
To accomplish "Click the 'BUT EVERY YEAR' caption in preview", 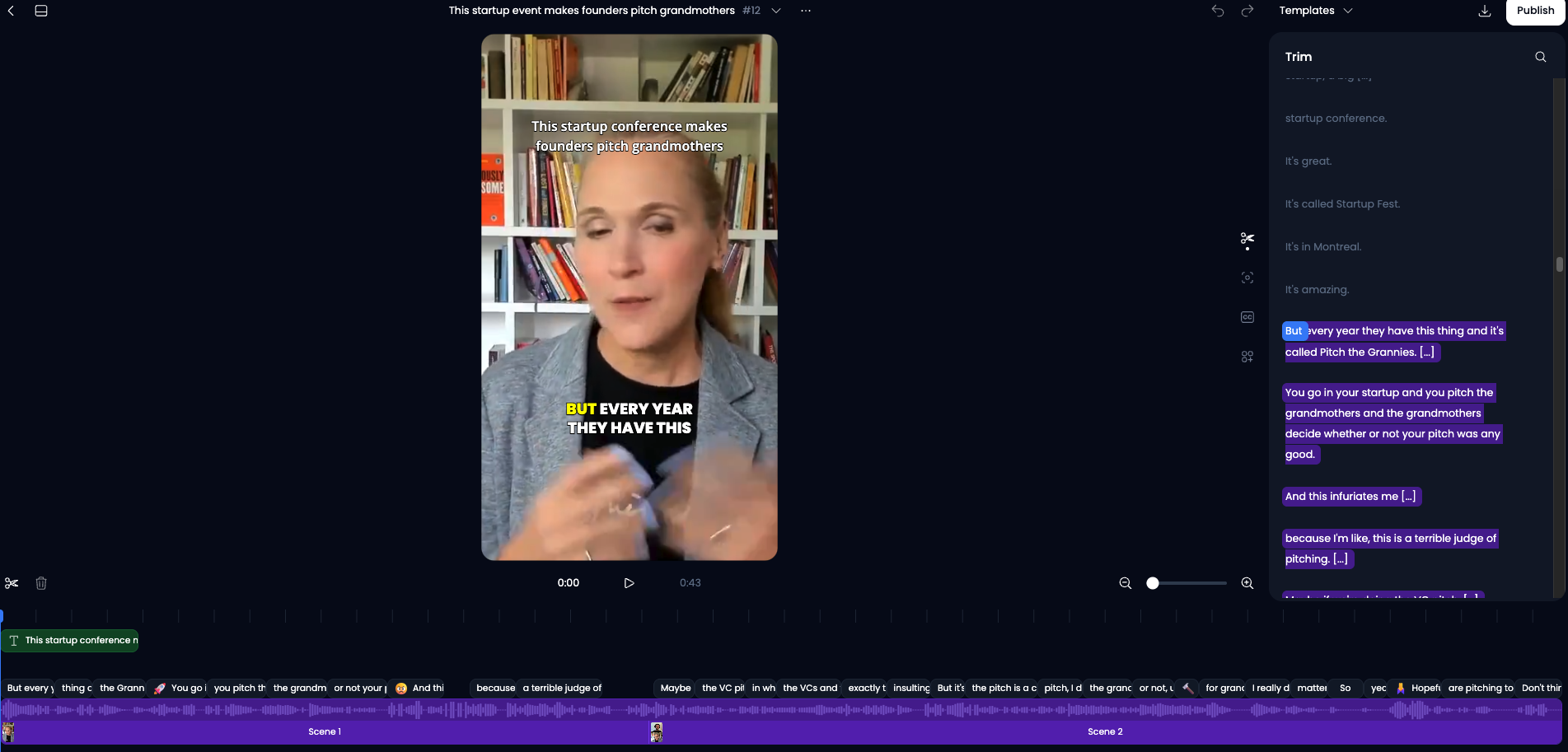I will pos(629,418).
